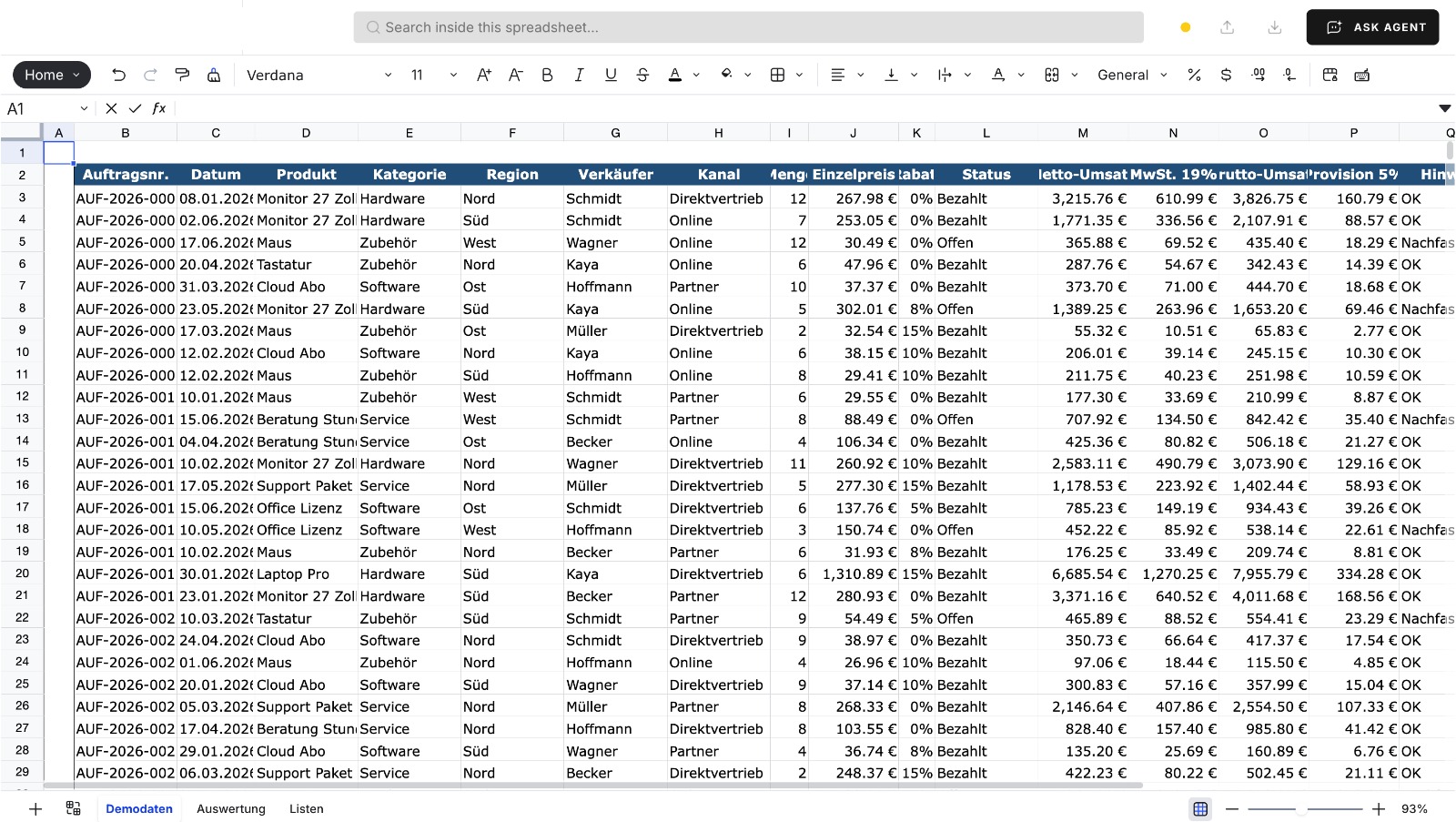The height and width of the screenshot is (822, 1456).
Task: Open fill color dropdown arrow
Action: pos(748,76)
